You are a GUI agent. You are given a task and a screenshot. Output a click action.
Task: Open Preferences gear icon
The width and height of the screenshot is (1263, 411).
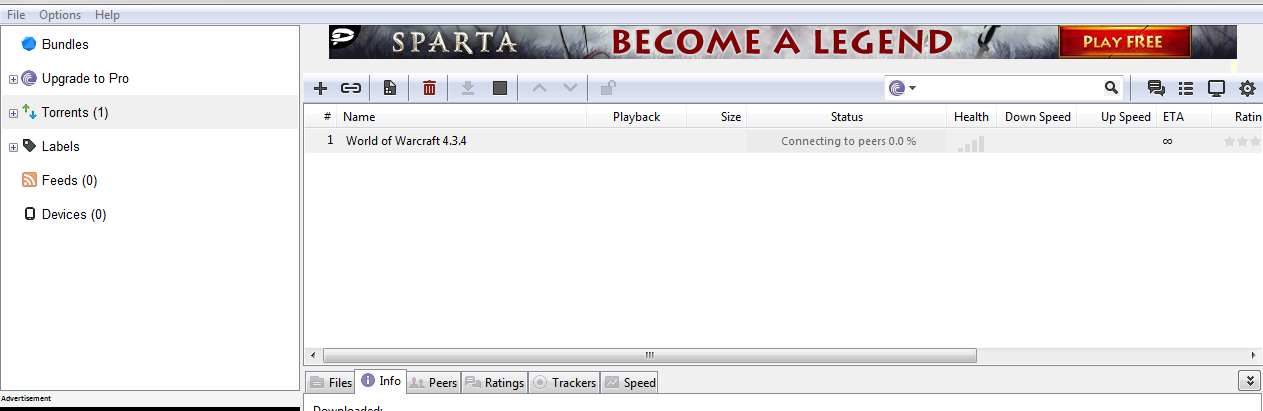tap(1247, 88)
